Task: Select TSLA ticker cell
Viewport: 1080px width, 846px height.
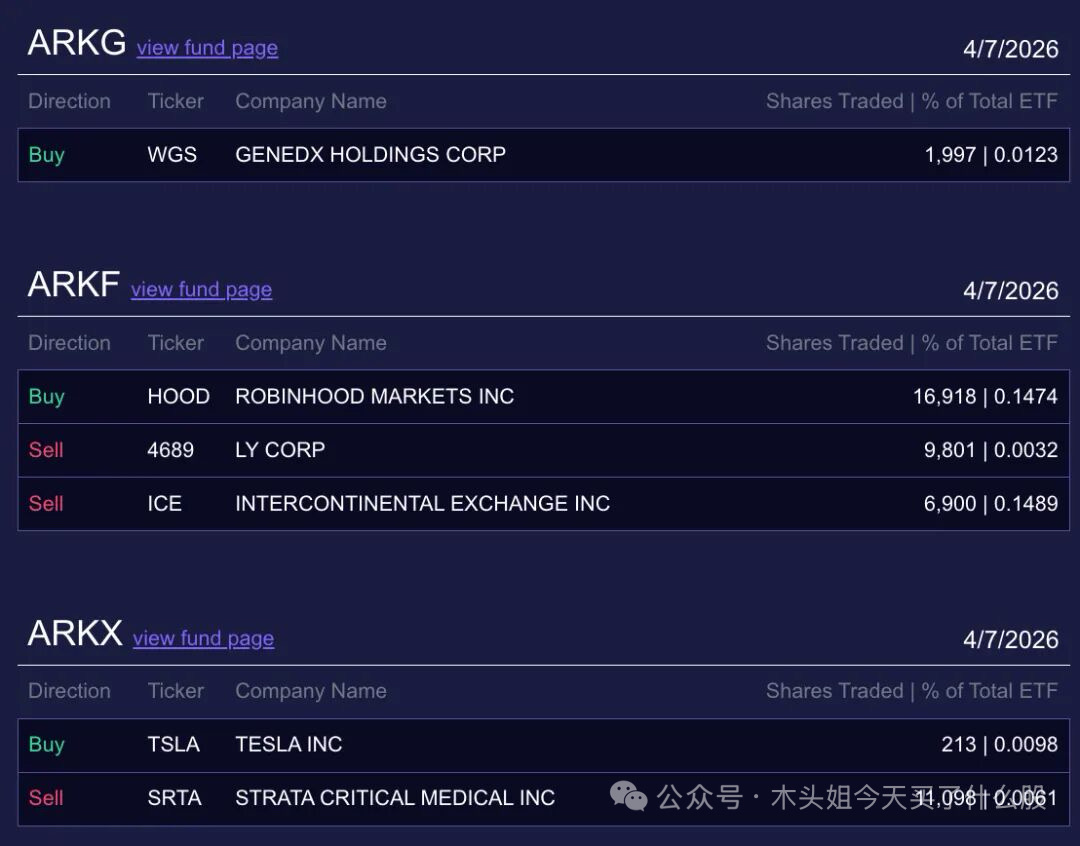Action: click(174, 744)
